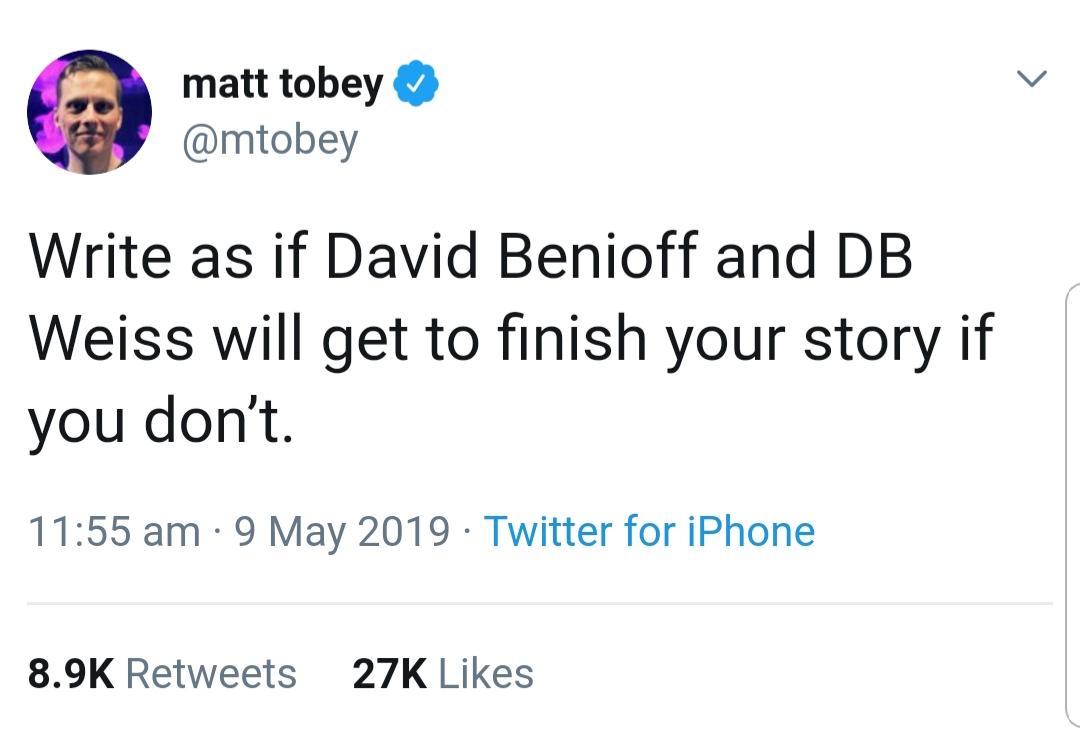This screenshot has height=739, width=1080.
Task: Click the word "Retweets" label
Action: [x=211, y=674]
